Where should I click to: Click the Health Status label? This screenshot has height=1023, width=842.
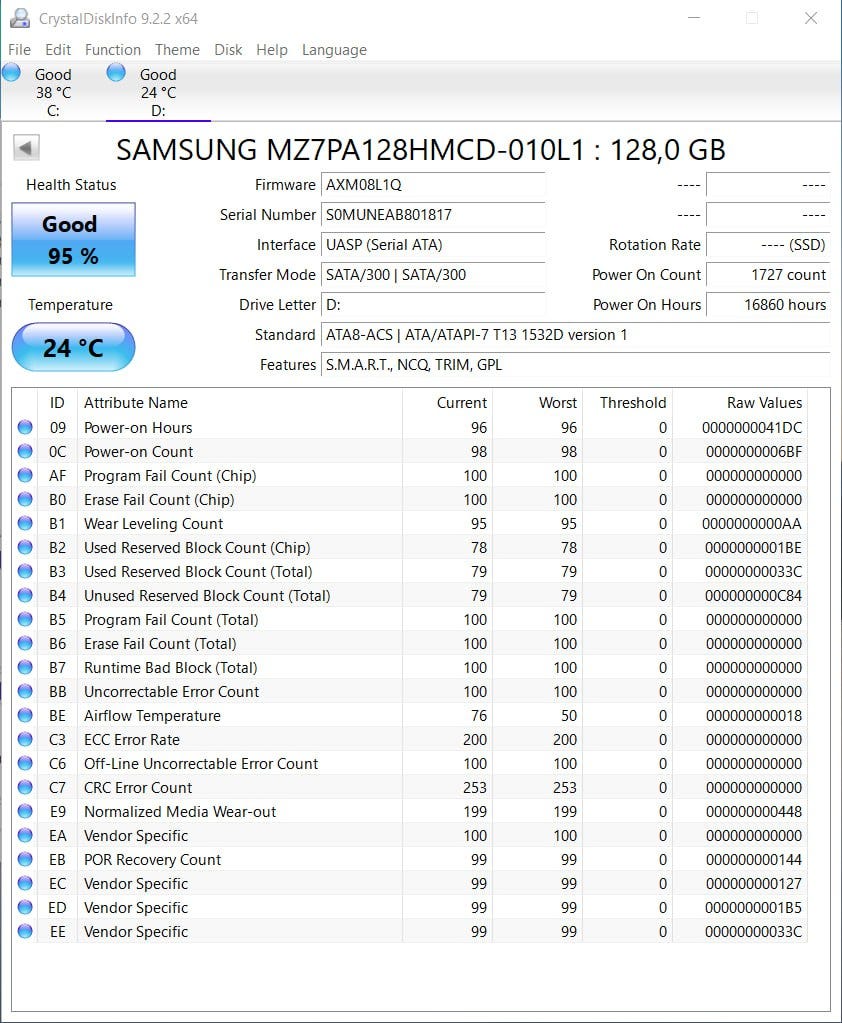(71, 185)
